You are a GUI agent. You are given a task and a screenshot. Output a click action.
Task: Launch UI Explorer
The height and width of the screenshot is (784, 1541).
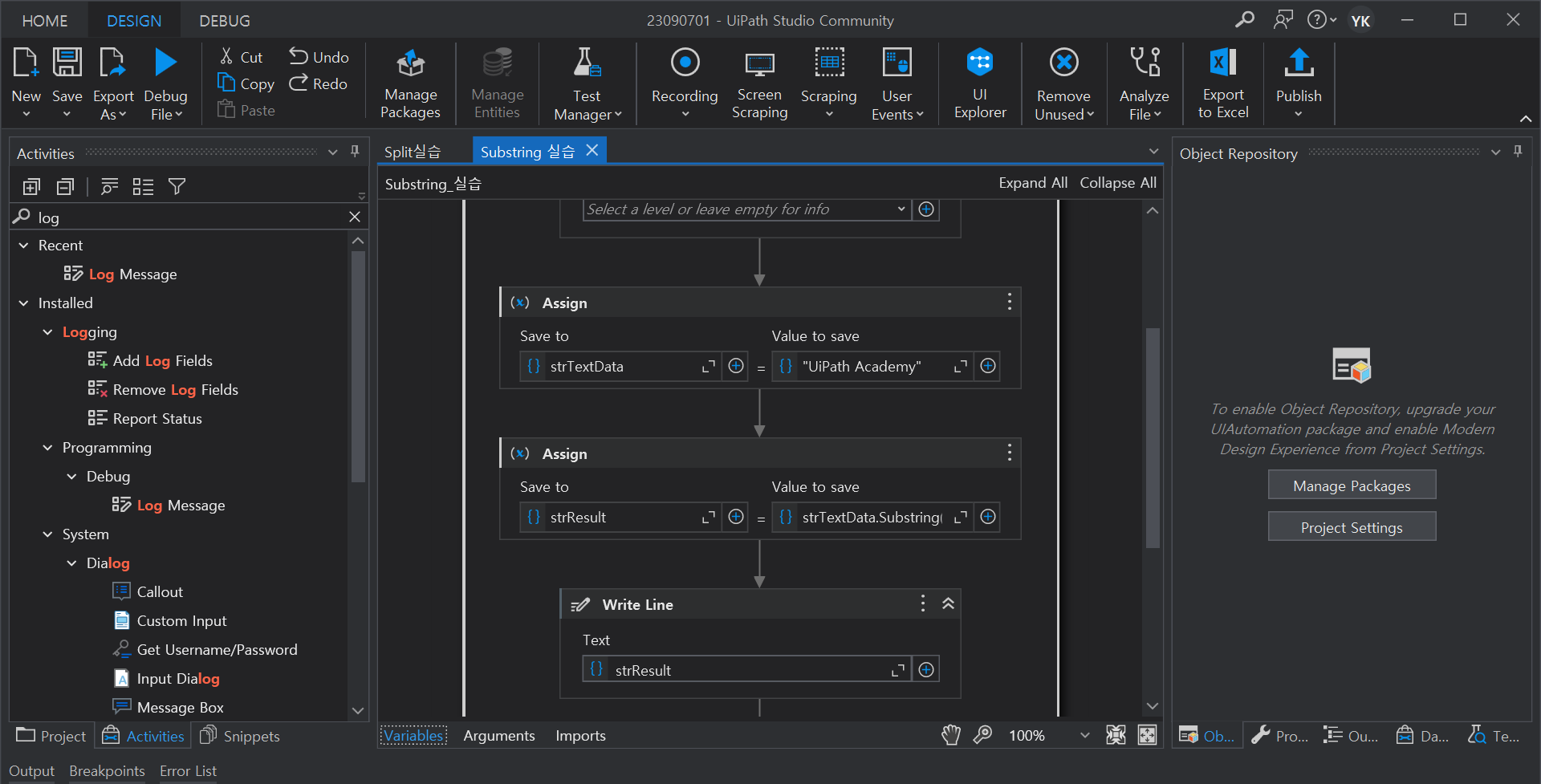[979, 83]
